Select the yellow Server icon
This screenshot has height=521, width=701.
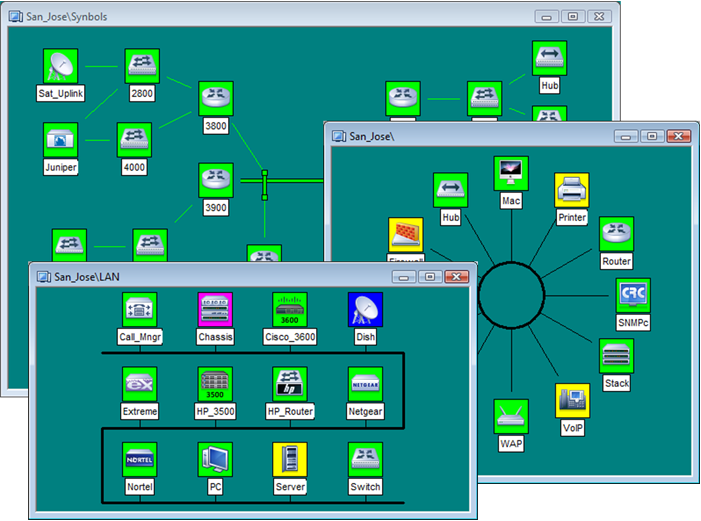point(290,460)
